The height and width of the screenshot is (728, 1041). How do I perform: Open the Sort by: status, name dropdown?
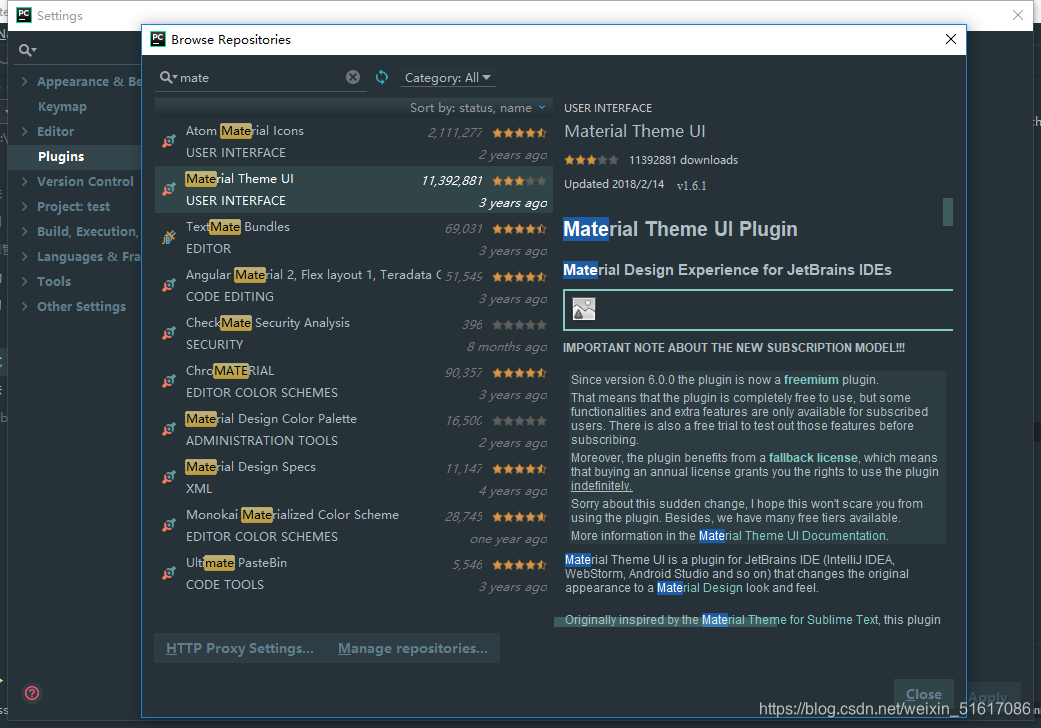point(477,108)
